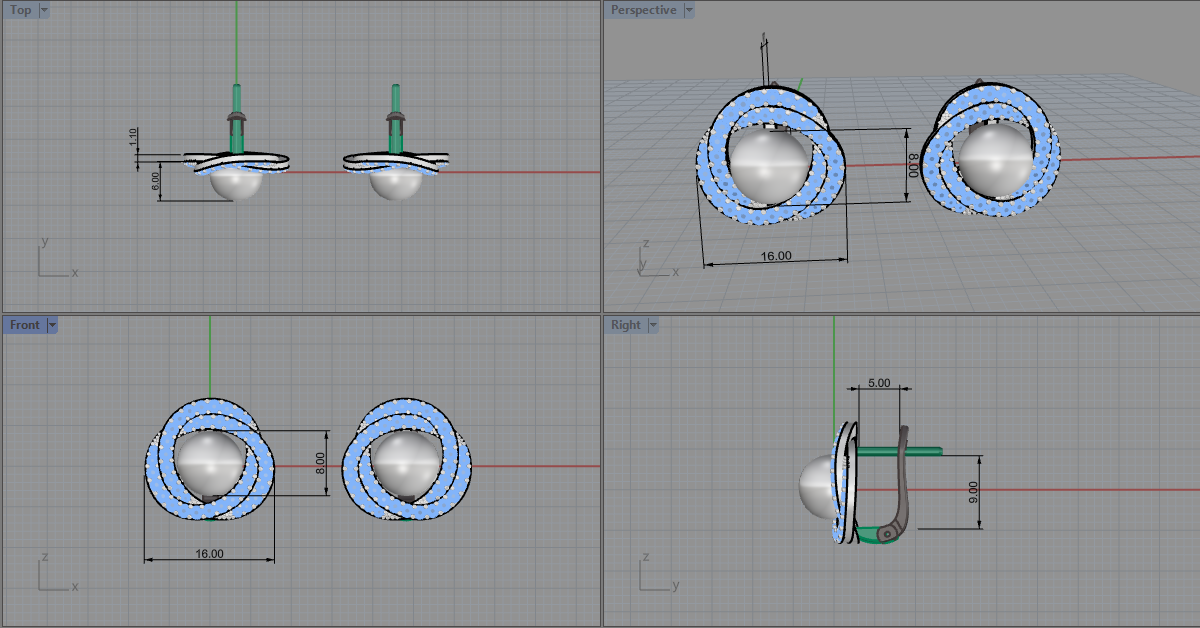The height and width of the screenshot is (628, 1200).
Task: Select the 5.00 dimension in Right view
Action: pos(879,382)
